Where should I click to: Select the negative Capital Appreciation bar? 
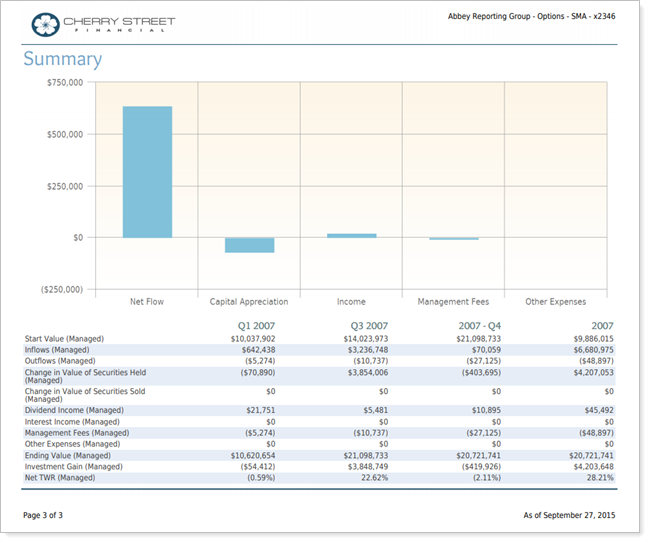[249, 245]
